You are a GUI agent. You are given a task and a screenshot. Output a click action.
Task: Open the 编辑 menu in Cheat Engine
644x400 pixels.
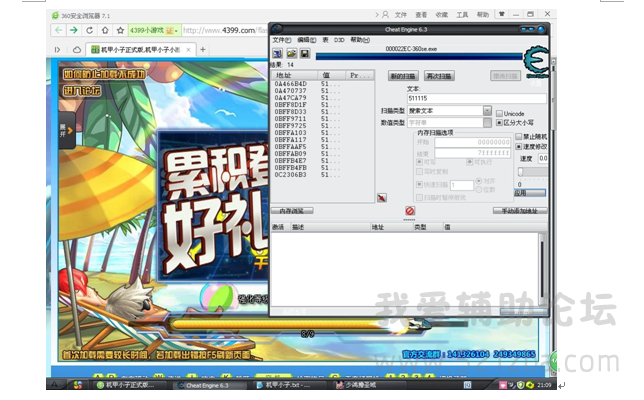pos(307,40)
